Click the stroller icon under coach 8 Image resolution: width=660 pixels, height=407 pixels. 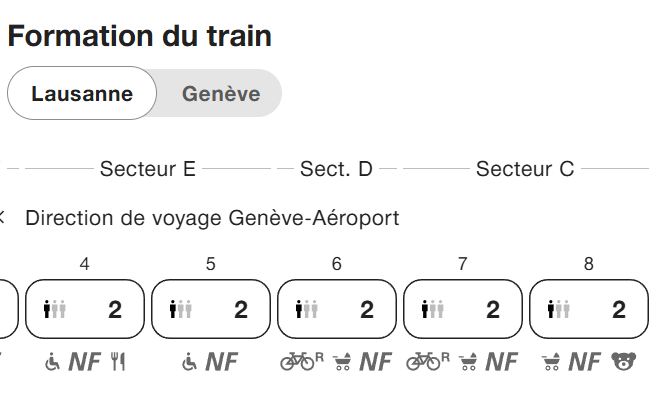(551, 363)
